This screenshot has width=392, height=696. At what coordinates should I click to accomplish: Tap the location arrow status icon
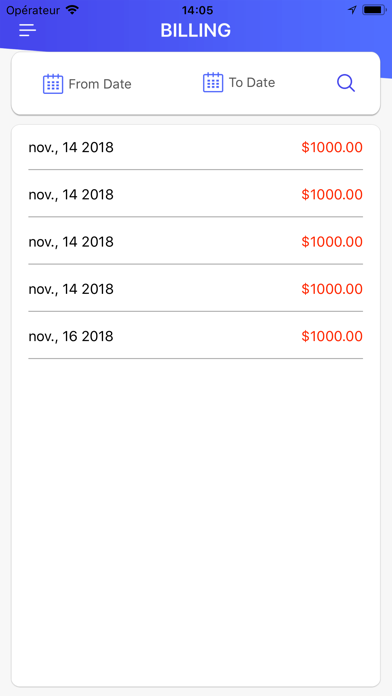click(x=352, y=10)
